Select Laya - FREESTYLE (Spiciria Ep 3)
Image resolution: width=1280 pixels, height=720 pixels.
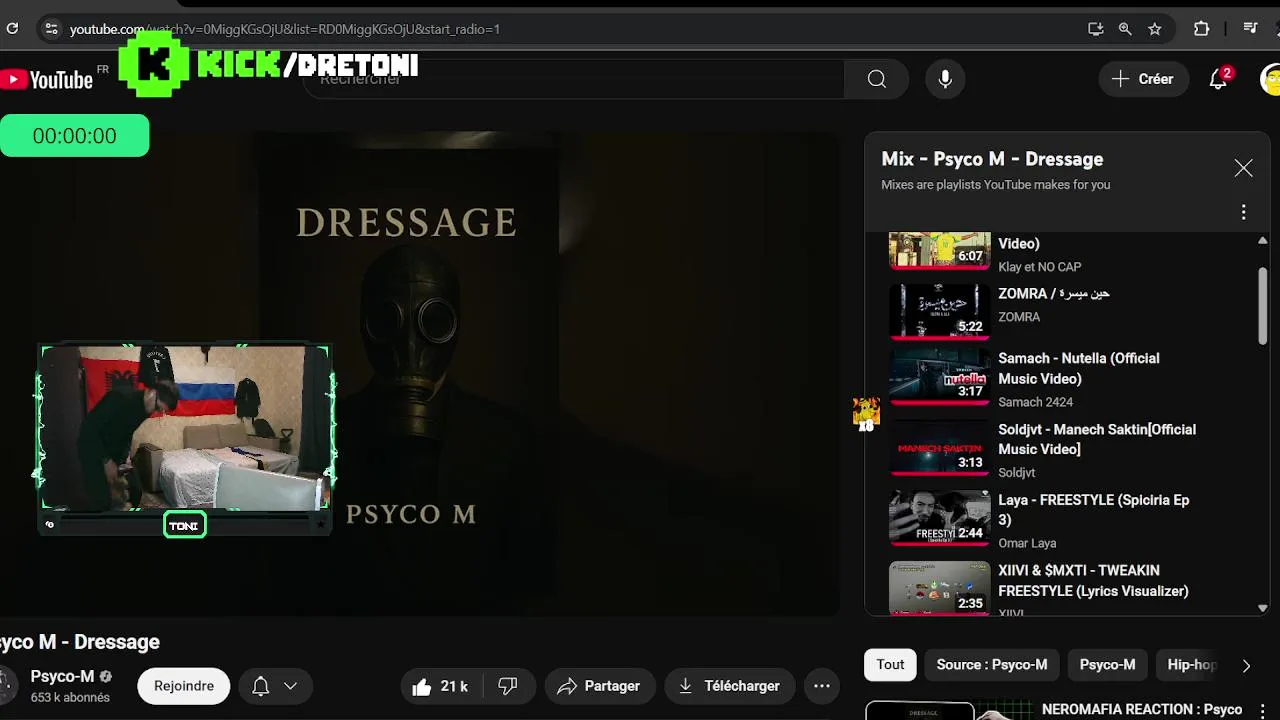point(1094,510)
